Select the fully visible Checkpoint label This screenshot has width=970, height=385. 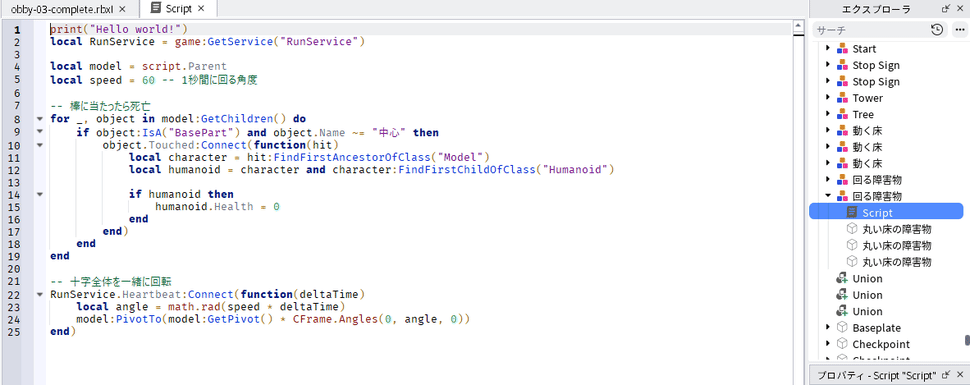point(881,344)
